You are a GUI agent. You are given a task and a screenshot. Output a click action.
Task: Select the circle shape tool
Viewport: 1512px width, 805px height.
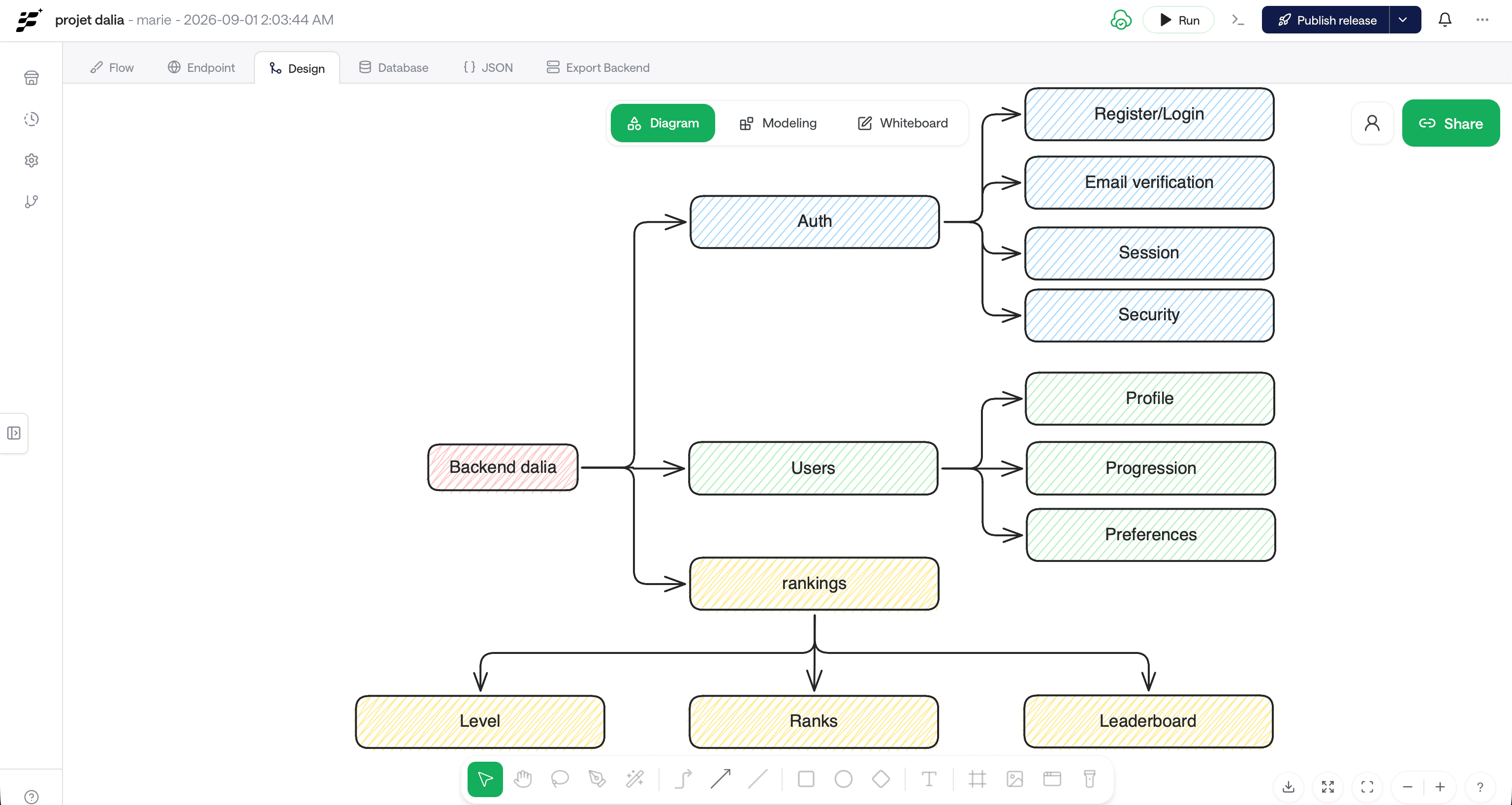coord(844,779)
